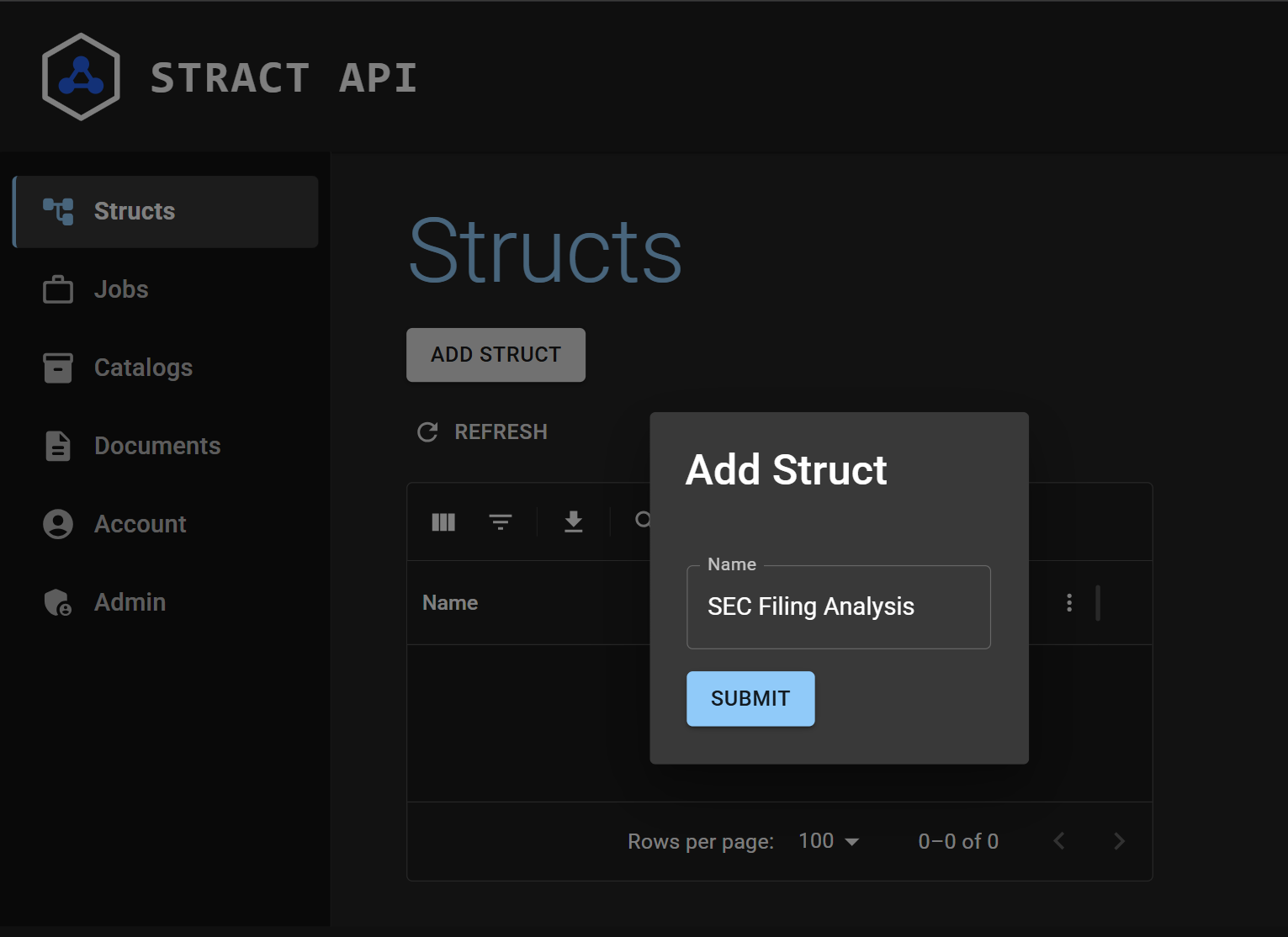This screenshot has height=937, width=1288.
Task: Go to the next table page
Action: point(1119,841)
